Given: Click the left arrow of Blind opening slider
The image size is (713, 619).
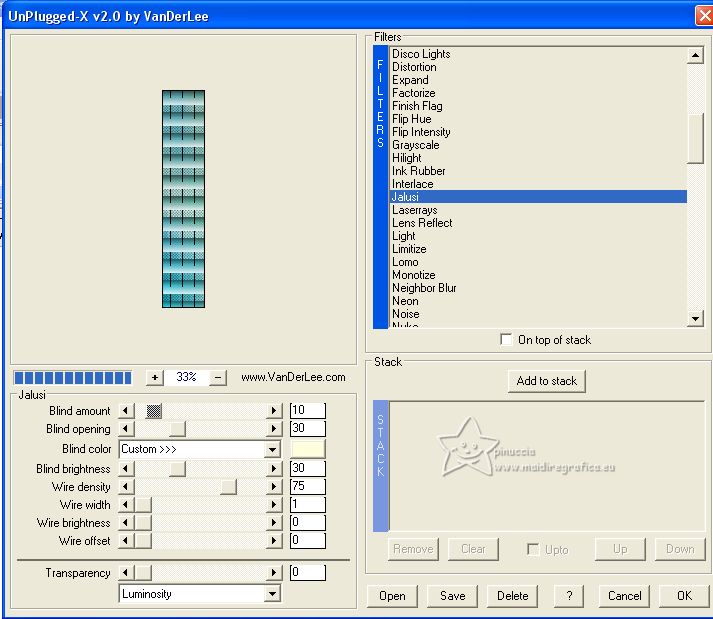Looking at the screenshot, I should (125, 429).
